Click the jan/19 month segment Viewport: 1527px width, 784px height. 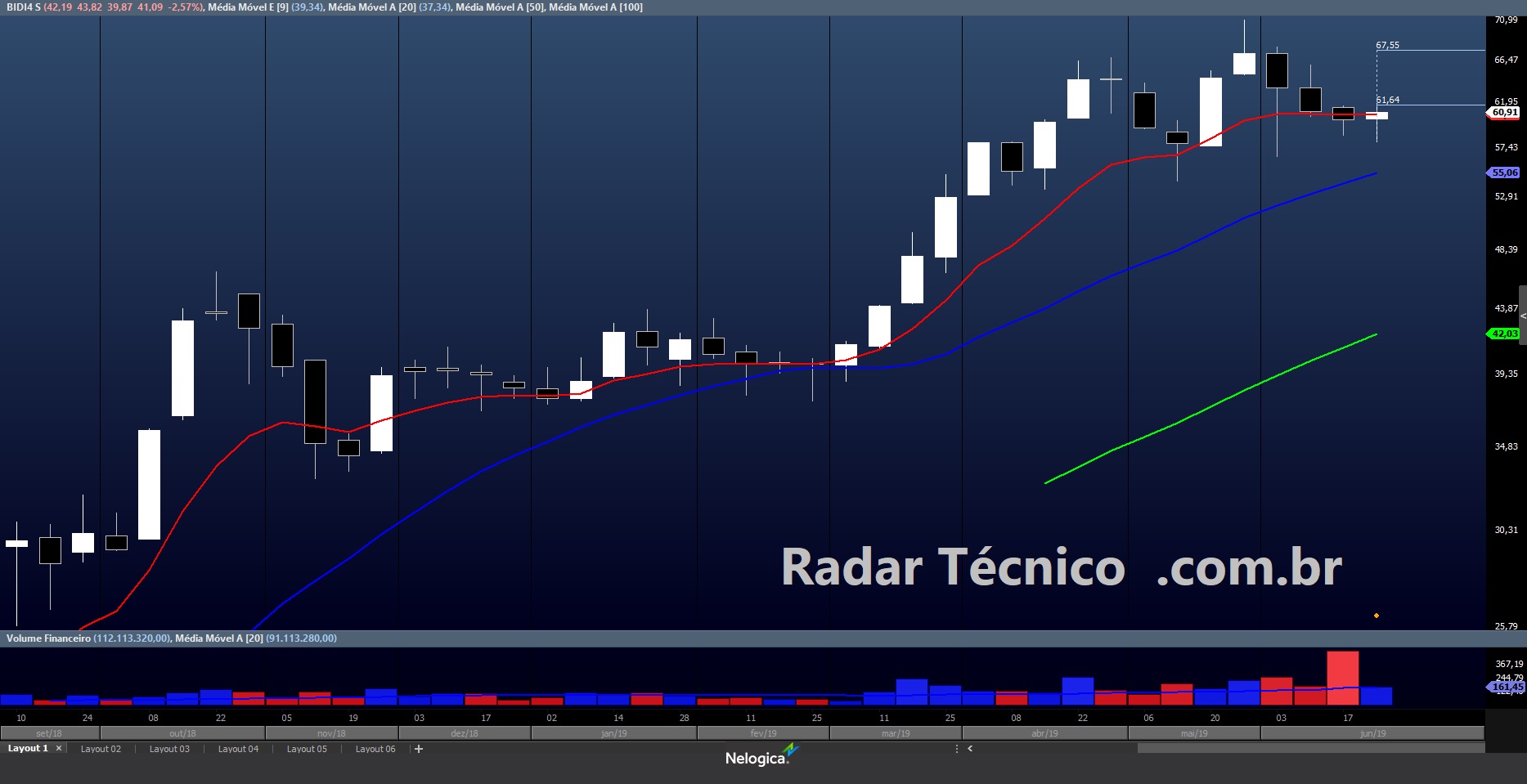(614, 733)
